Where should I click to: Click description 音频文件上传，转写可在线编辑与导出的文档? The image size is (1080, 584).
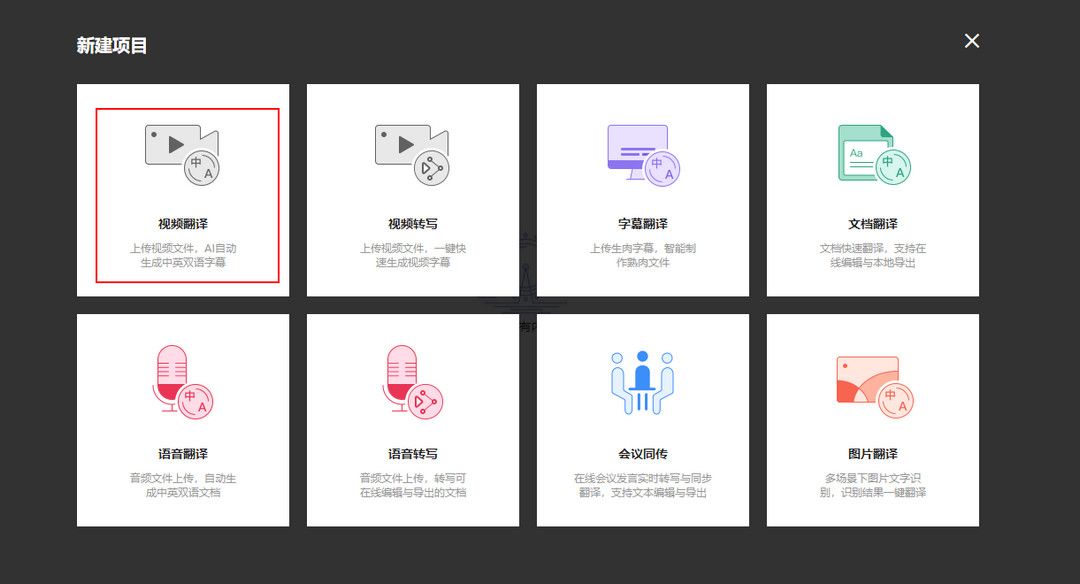(413, 486)
